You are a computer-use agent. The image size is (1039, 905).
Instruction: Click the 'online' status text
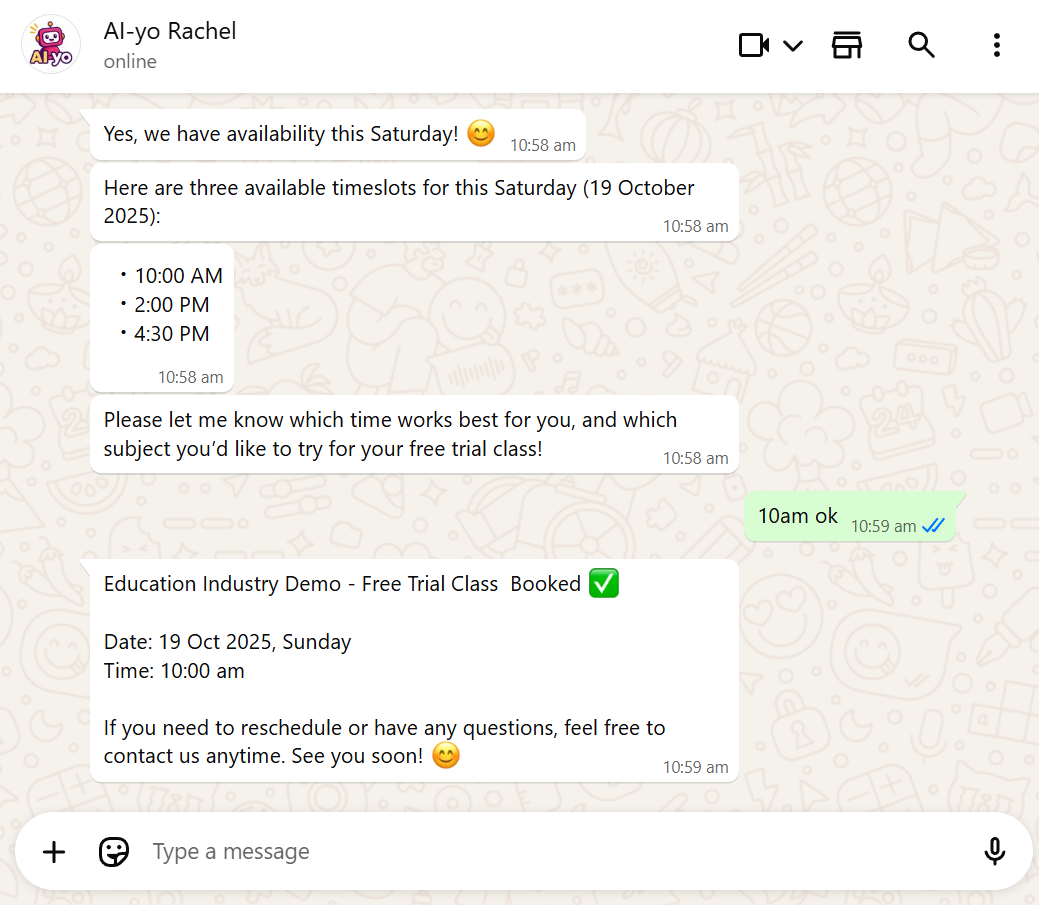pyautogui.click(x=130, y=61)
